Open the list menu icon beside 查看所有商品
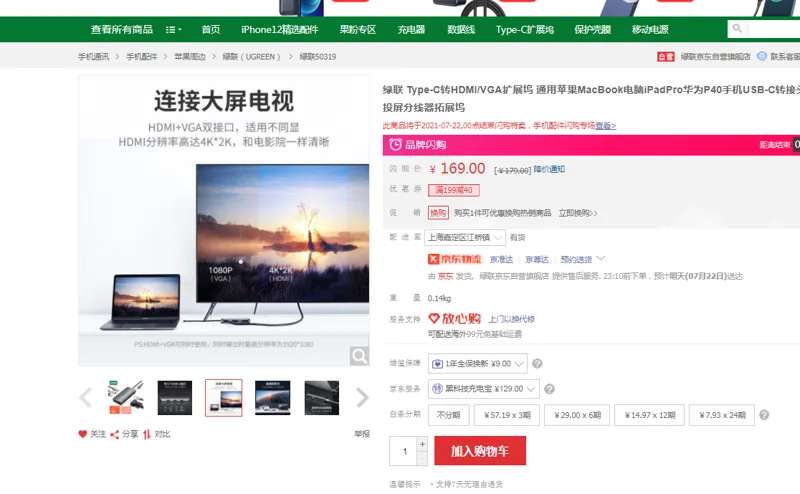This screenshot has height=494, width=800. click(x=173, y=30)
